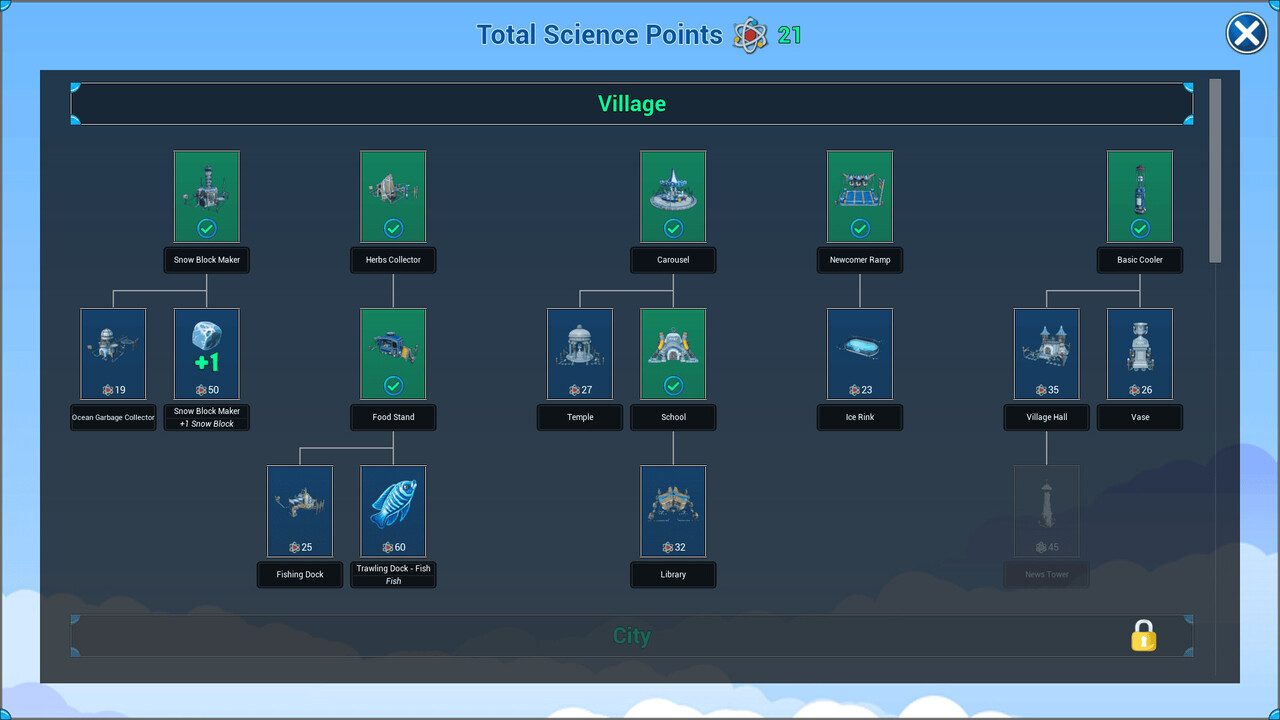Click the greyed-out News Tower icon
1280x720 pixels.
[1047, 510]
